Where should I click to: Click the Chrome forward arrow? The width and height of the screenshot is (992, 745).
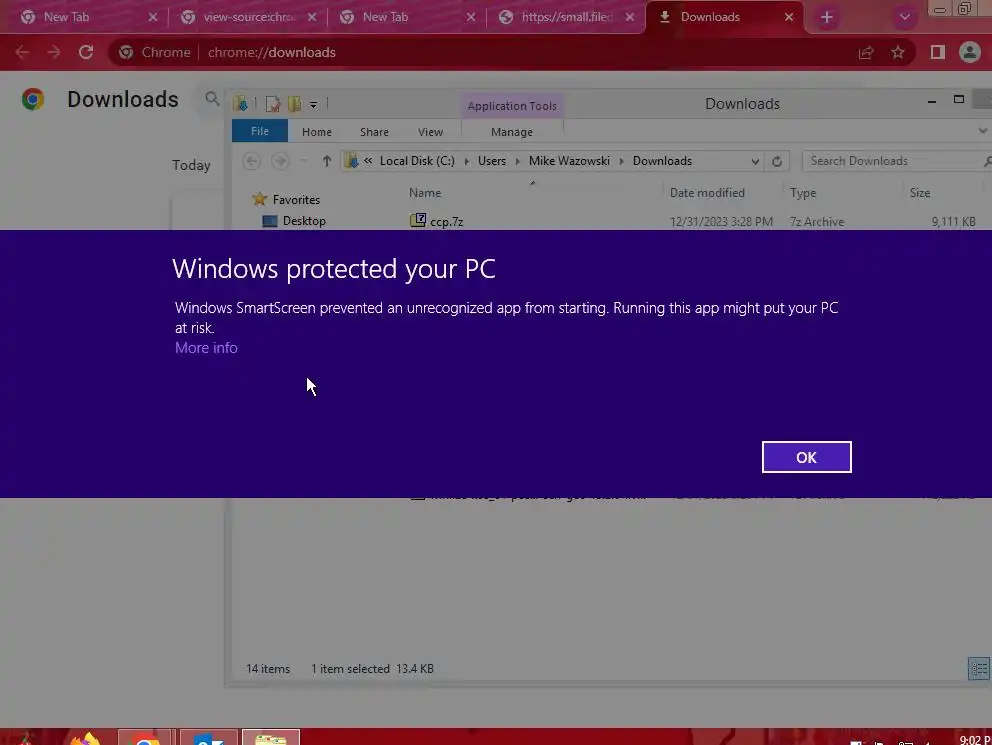coord(54,52)
